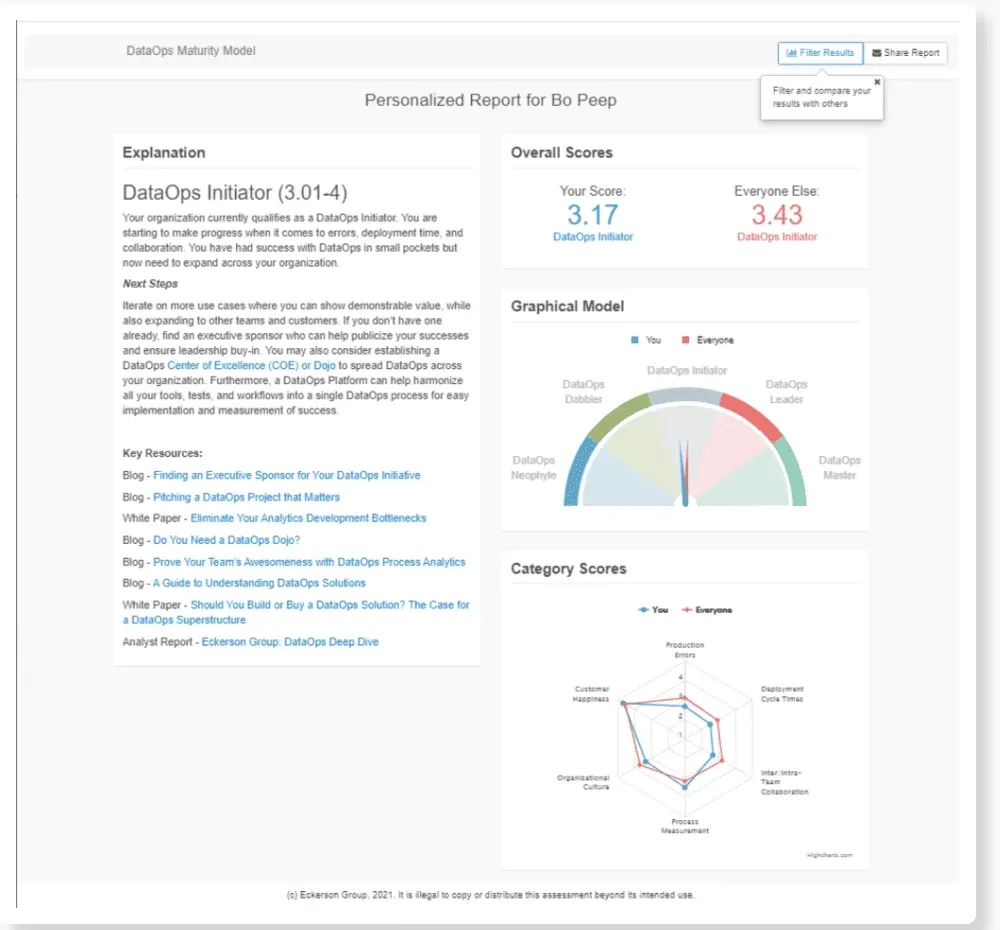Screen dimensions: 1000x930
Task: Click the Personalized Report for Bo Peep heading
Action: [x=490, y=100]
